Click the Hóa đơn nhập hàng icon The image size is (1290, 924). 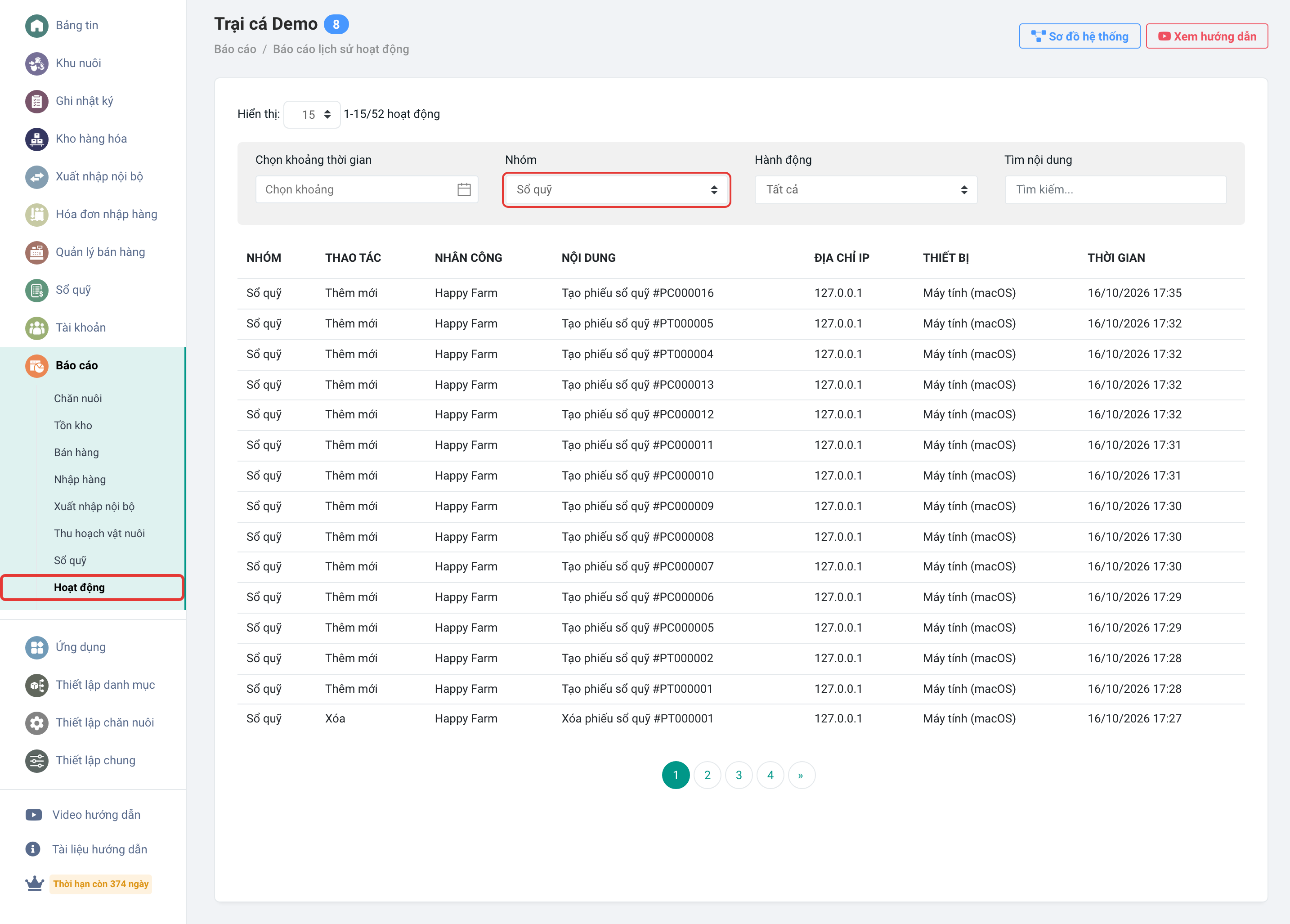(x=37, y=215)
